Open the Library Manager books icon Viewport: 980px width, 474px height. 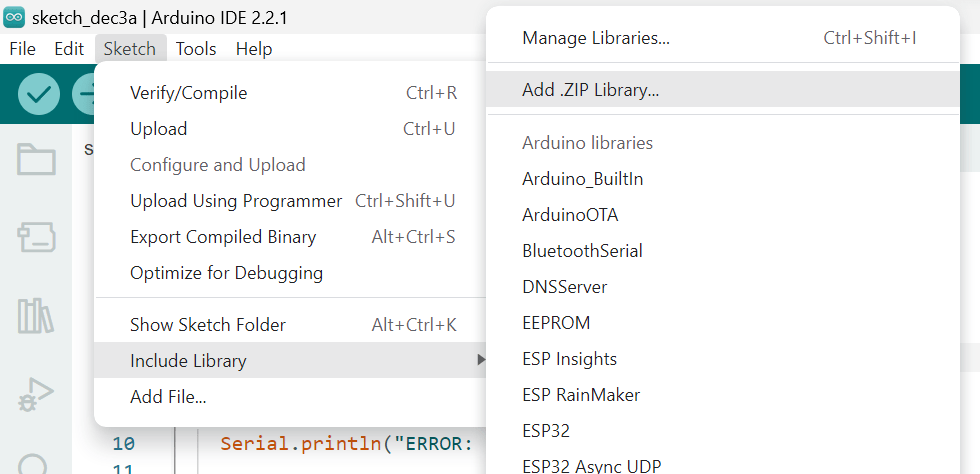pos(36,316)
